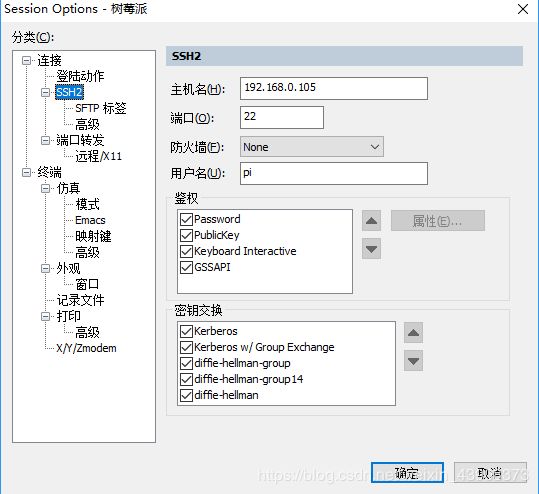The width and height of the screenshot is (539, 494).
Task: Collapse the 终端 tree node
Action: pyautogui.click(x=26, y=172)
